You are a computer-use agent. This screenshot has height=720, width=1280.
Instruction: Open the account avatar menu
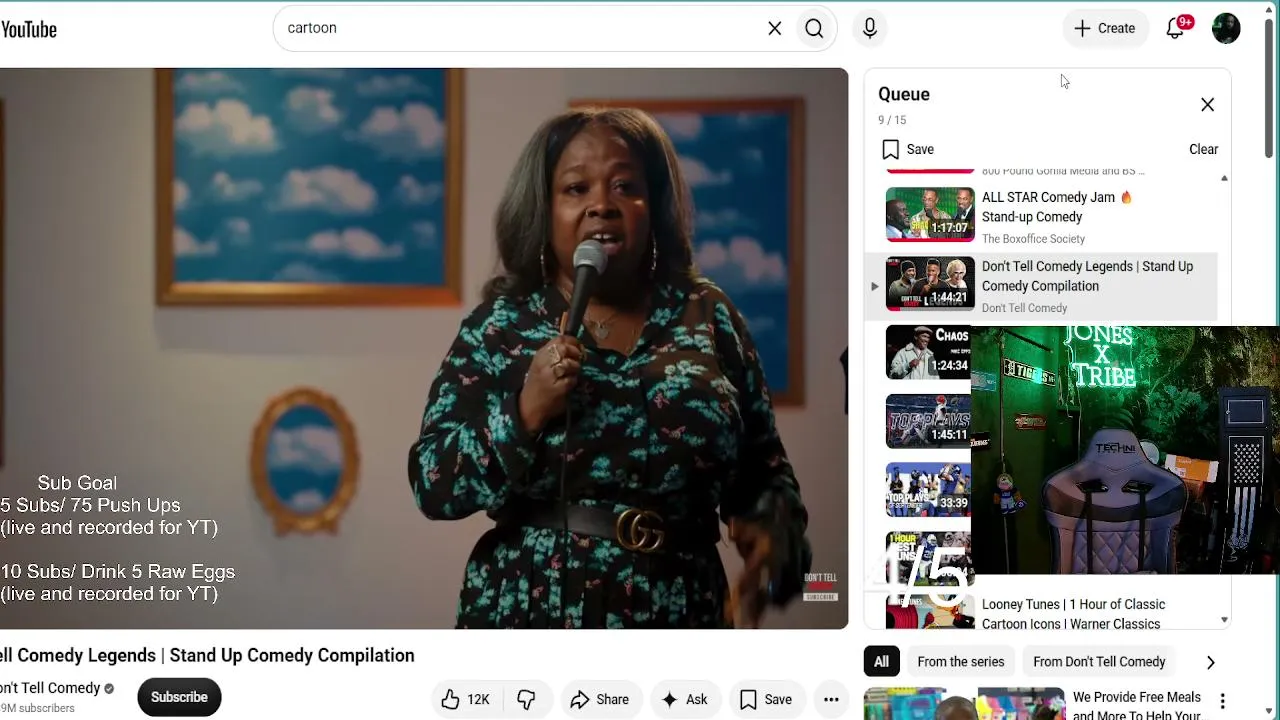pyautogui.click(x=1226, y=28)
